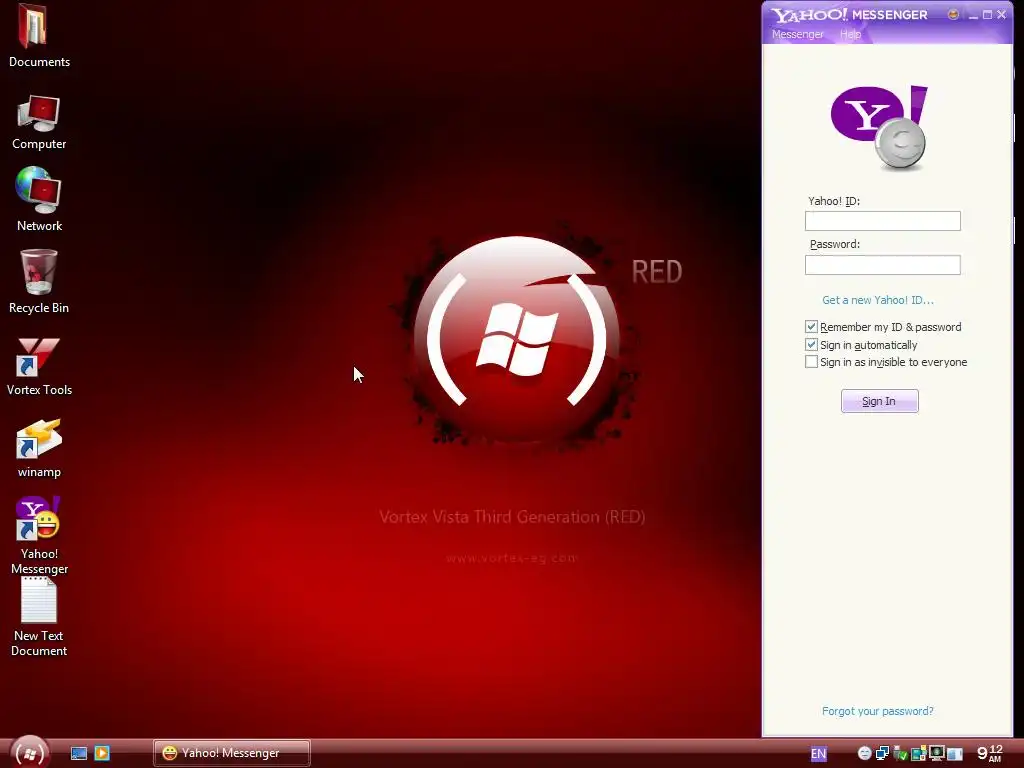This screenshot has height=768, width=1024.
Task: Close the Yahoo! Messenger window
Action: click(x=1002, y=14)
